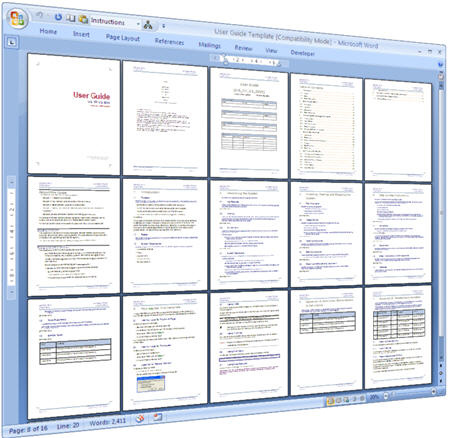The width and height of the screenshot is (450, 438).
Task: Switch to Draft view button
Action: (362, 398)
